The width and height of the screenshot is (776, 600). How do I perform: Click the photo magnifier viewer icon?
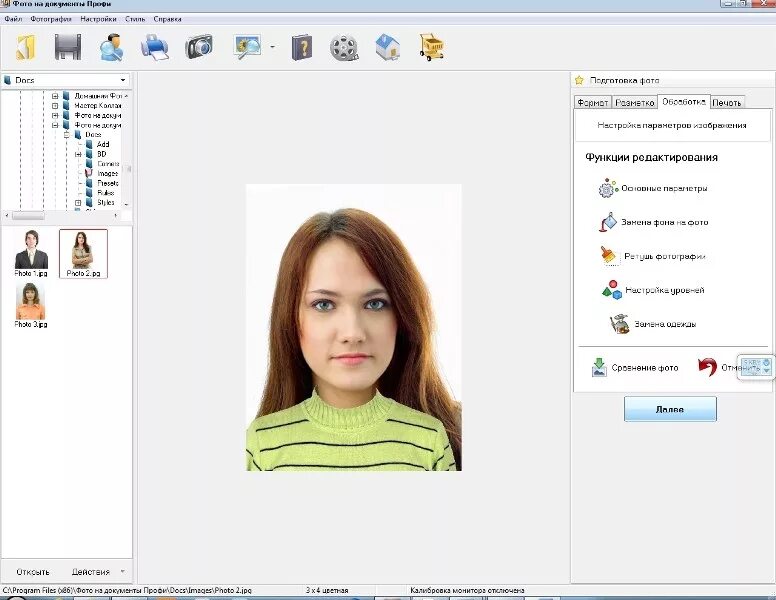pos(247,47)
